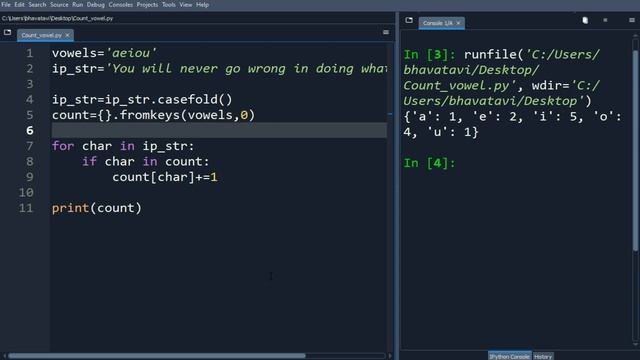640x360 pixels.
Task: Click the console interrupt kernel icon
Action: [605, 20]
